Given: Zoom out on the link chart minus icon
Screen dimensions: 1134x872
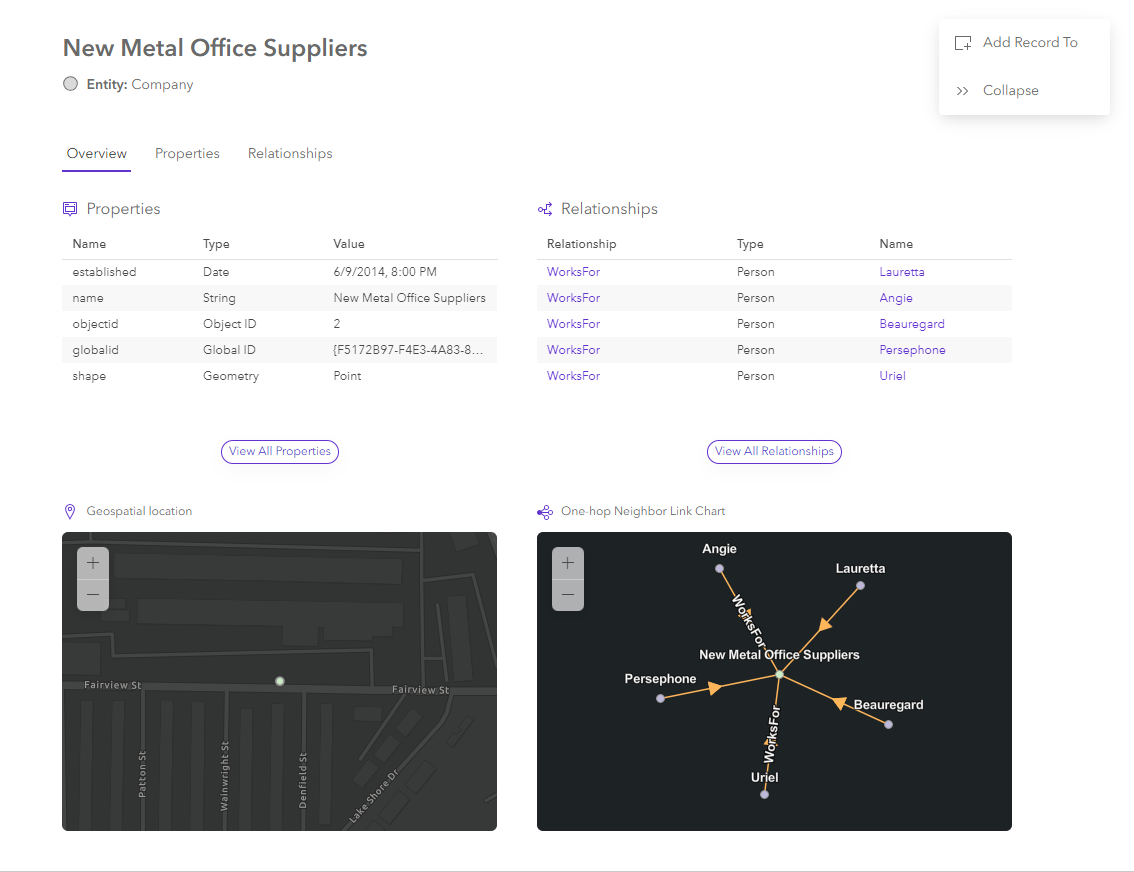Looking at the screenshot, I should pyautogui.click(x=567, y=593).
